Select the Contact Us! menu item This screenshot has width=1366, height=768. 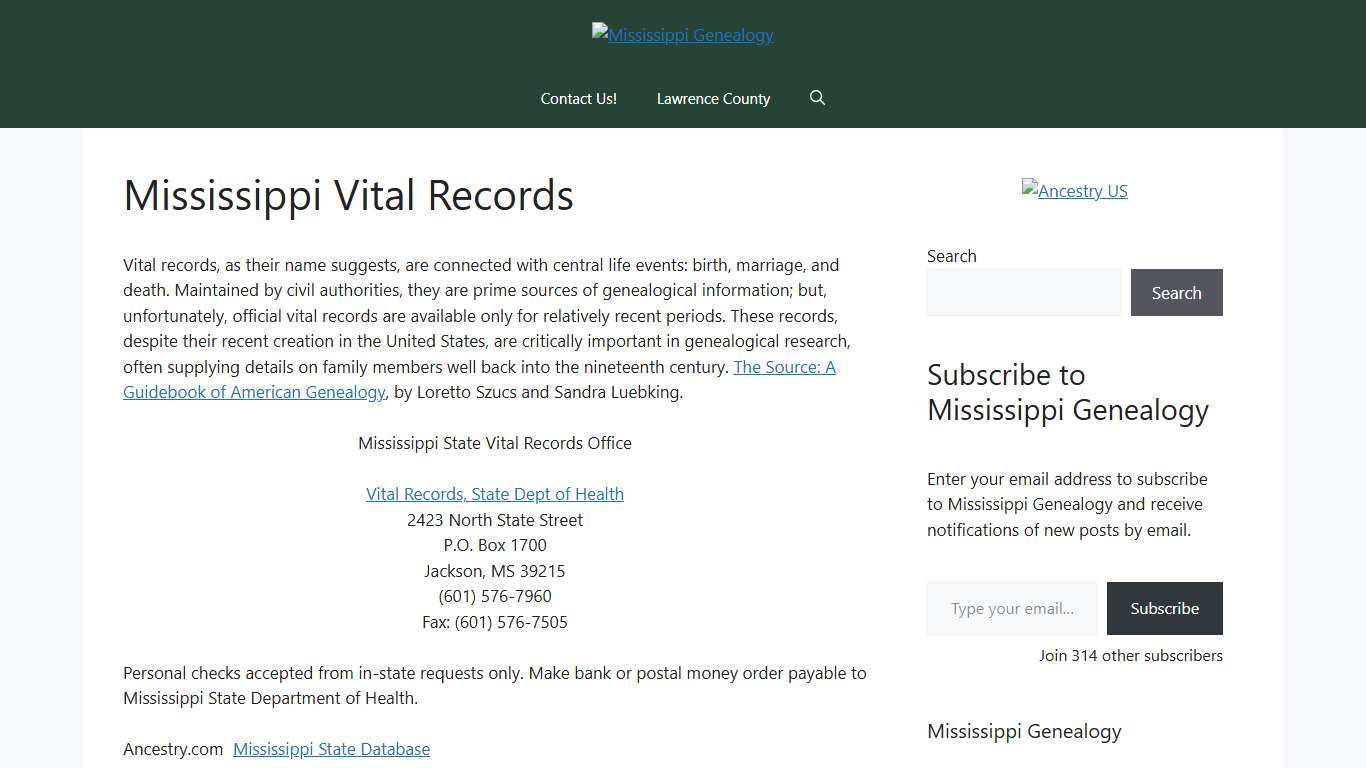click(x=578, y=98)
